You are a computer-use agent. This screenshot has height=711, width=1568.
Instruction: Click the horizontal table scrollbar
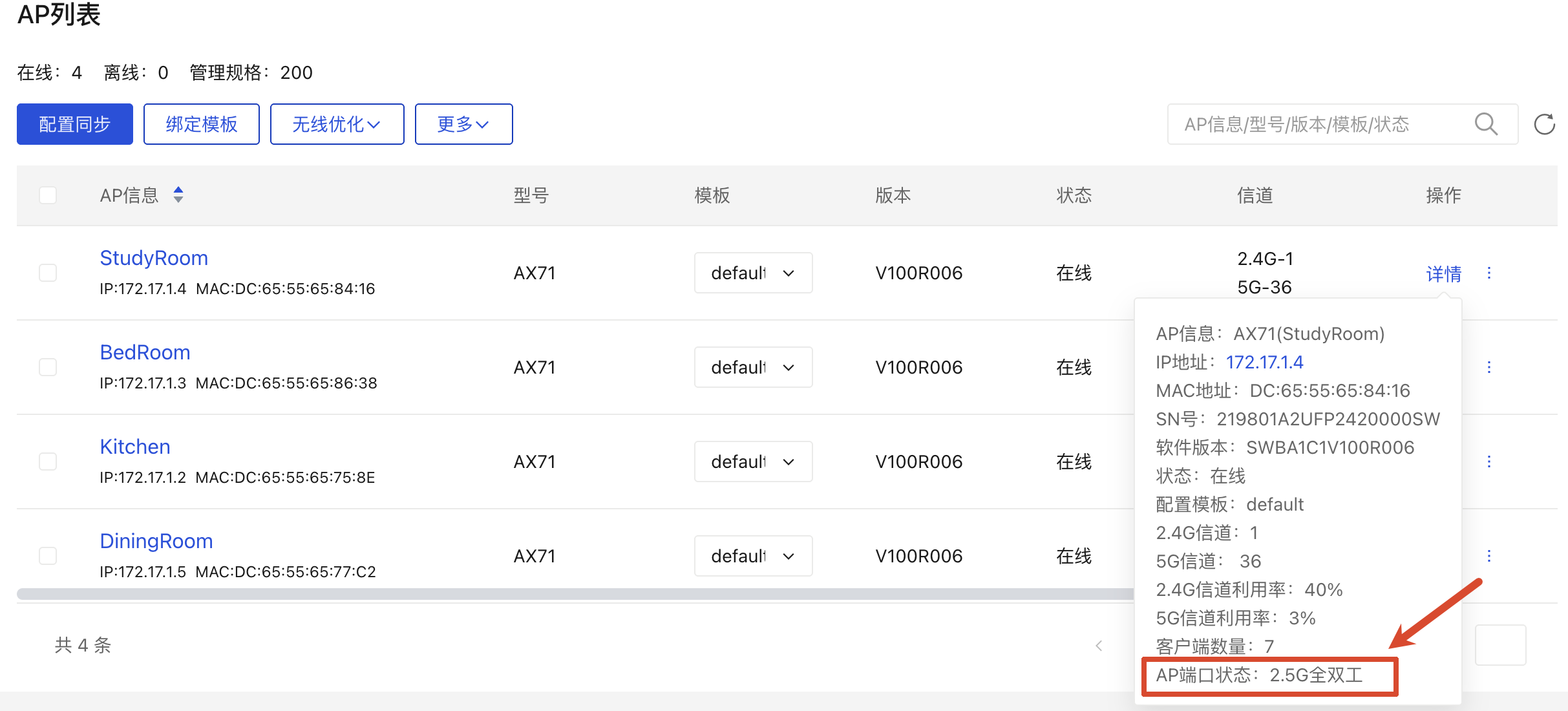(x=575, y=594)
